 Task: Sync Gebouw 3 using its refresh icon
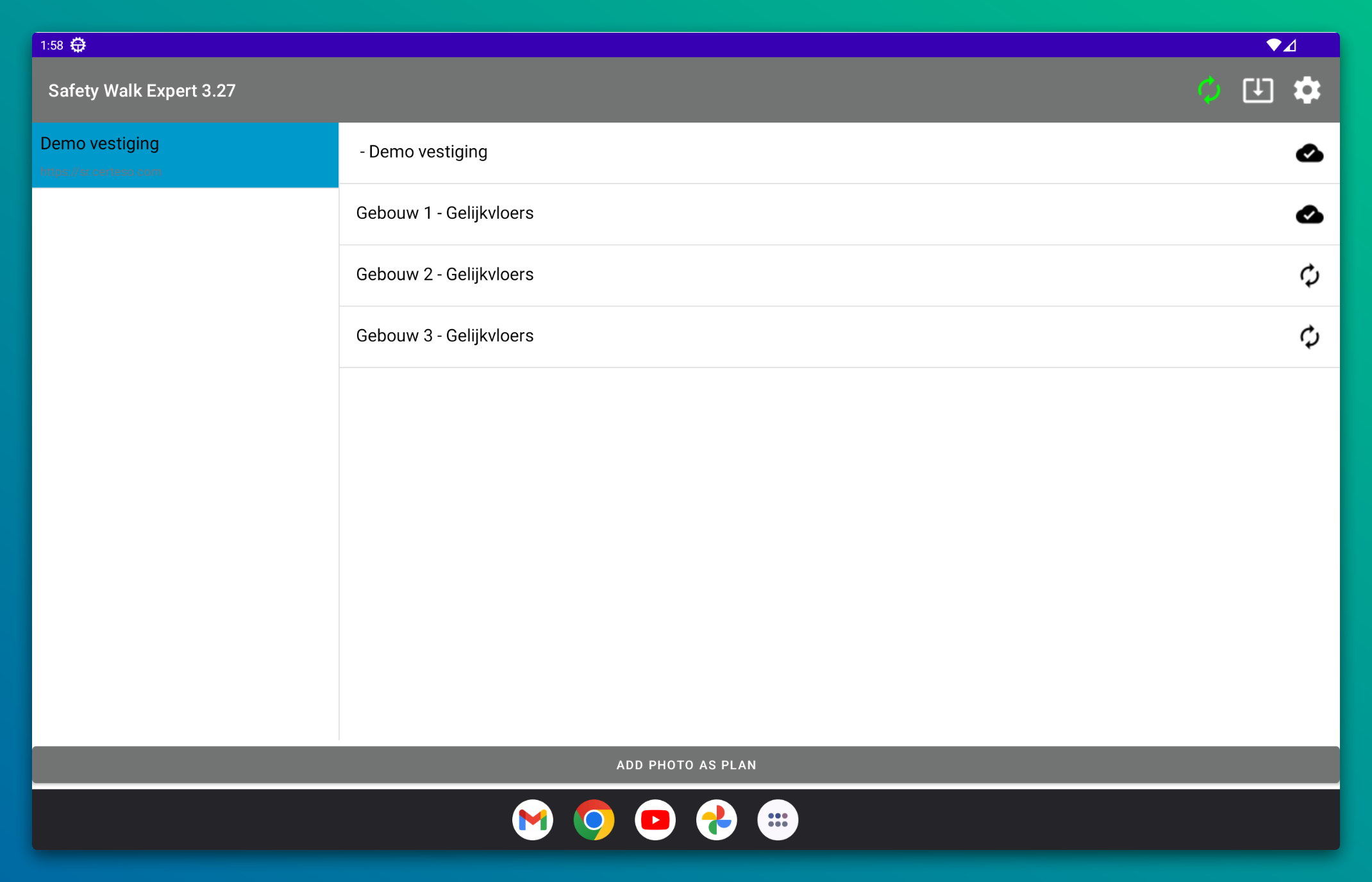1309,337
